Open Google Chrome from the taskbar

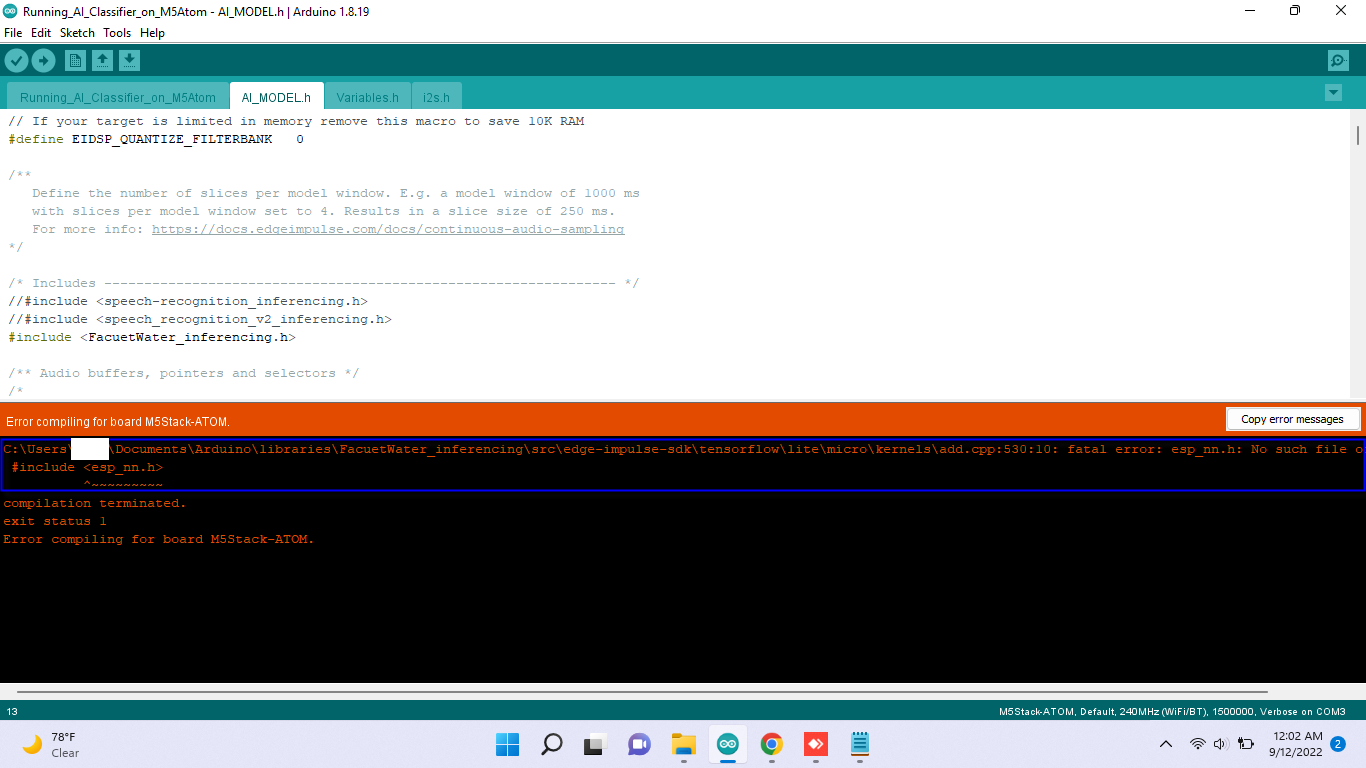[x=771, y=744]
